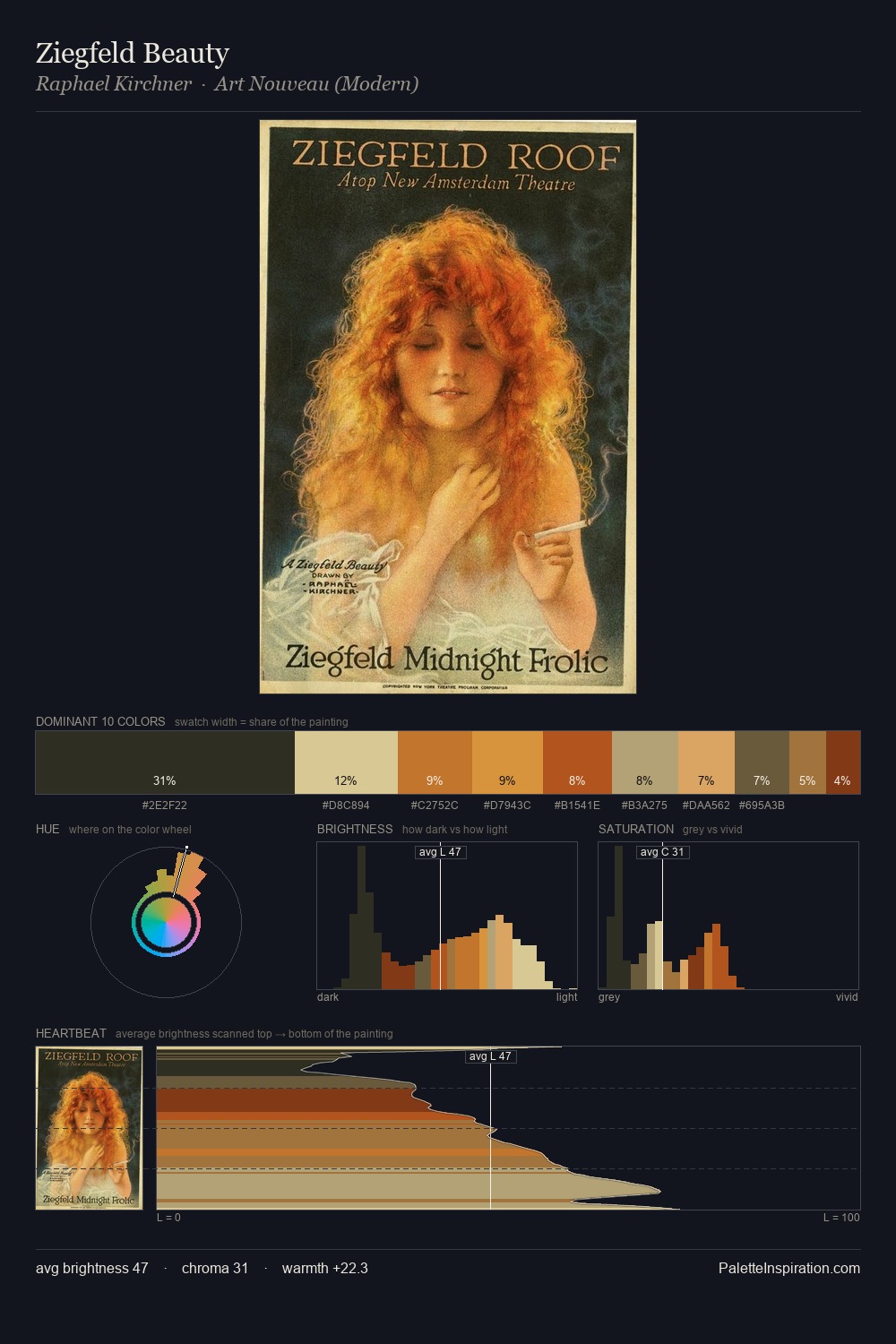896x1344 pixels.
Task: Select the 4% dark rust swatch
Action: 843,762
